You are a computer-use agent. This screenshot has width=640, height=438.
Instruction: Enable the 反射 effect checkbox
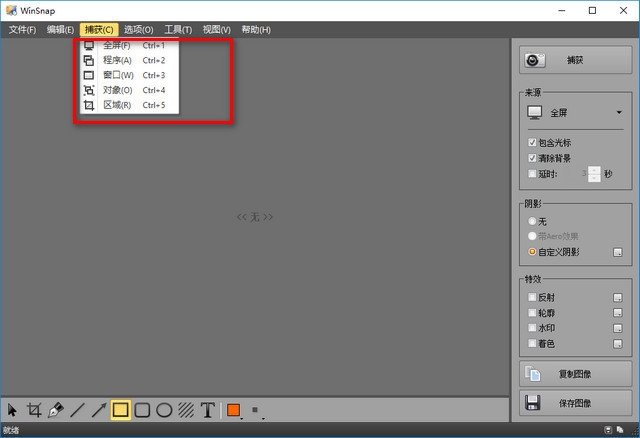(x=532, y=297)
